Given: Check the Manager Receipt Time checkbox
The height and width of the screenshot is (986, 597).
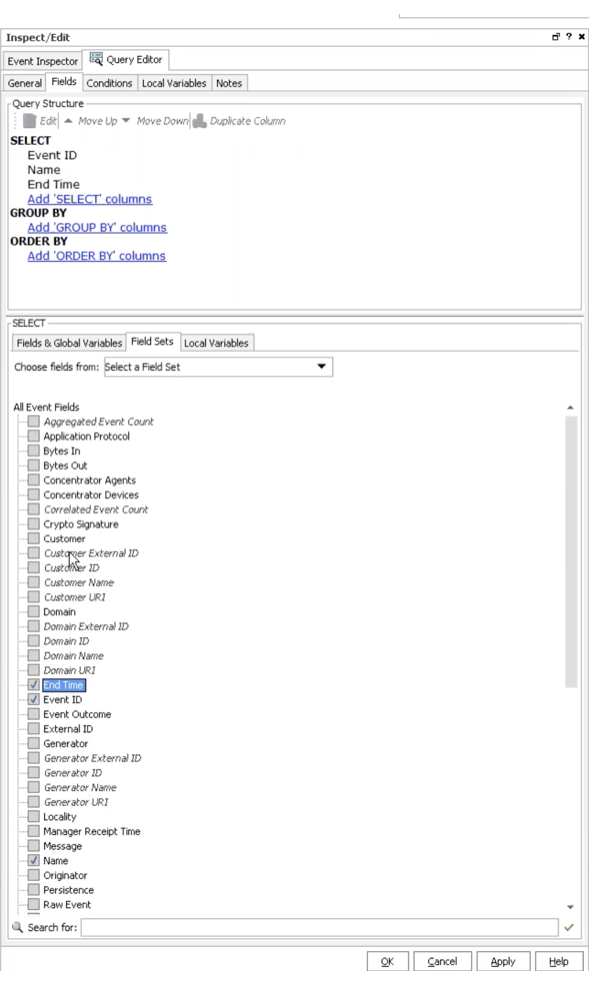Looking at the screenshot, I should [34, 831].
